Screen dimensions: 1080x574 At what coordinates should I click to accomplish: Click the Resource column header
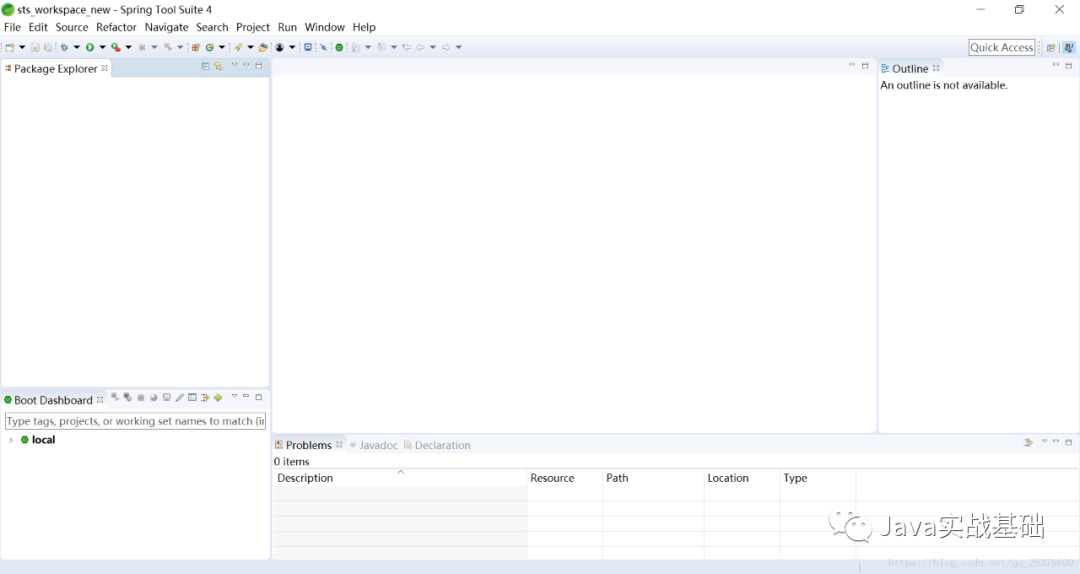565,478
